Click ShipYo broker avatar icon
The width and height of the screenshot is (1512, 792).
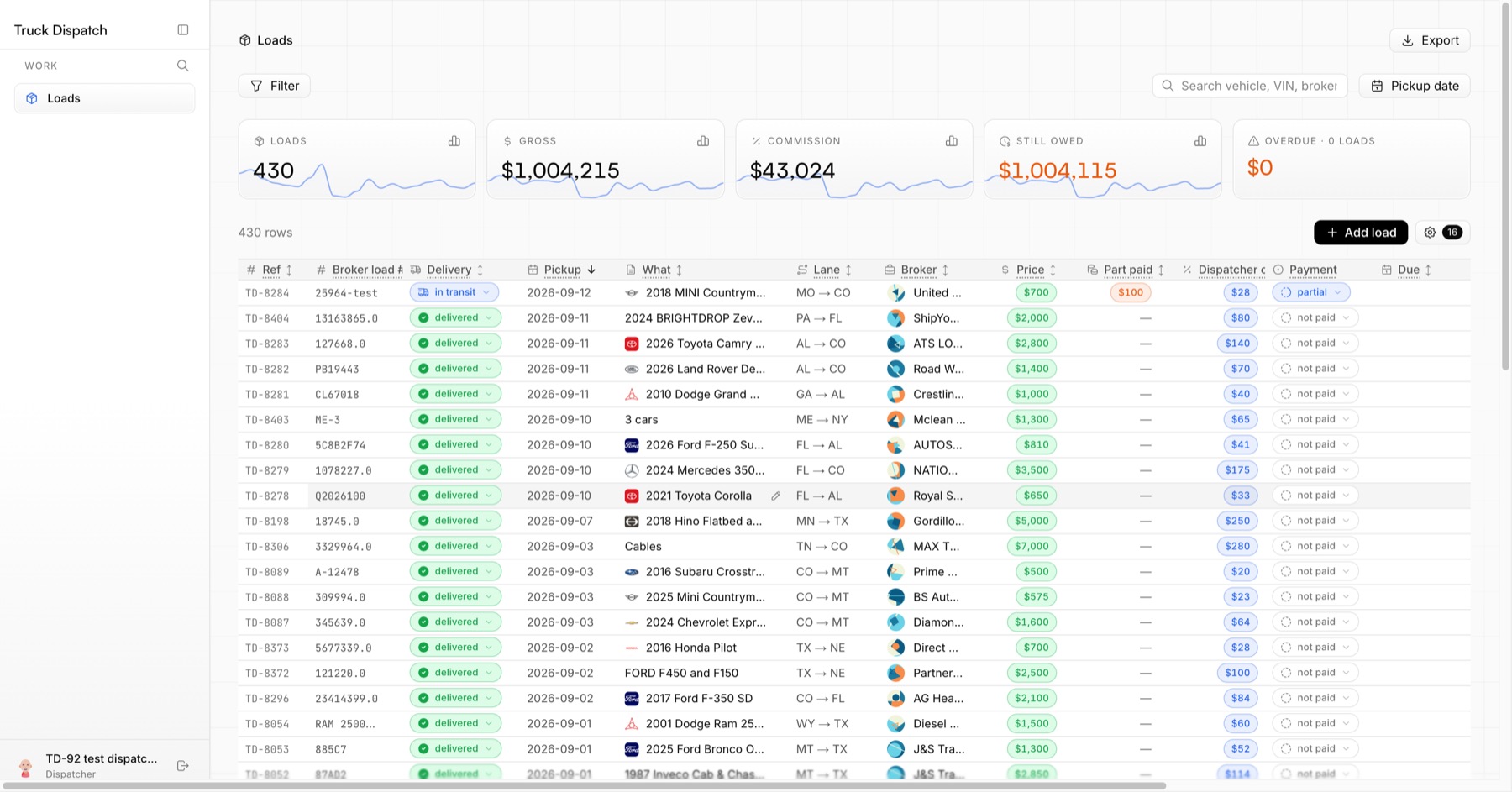(896, 318)
